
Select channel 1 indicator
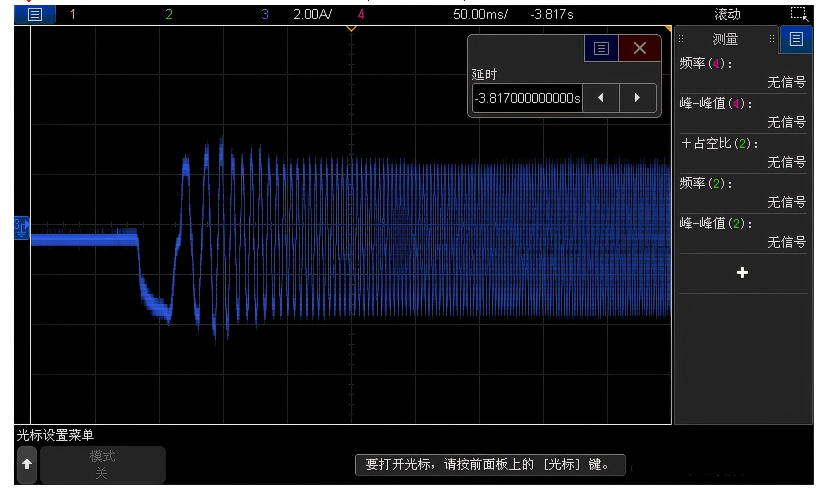tap(73, 14)
